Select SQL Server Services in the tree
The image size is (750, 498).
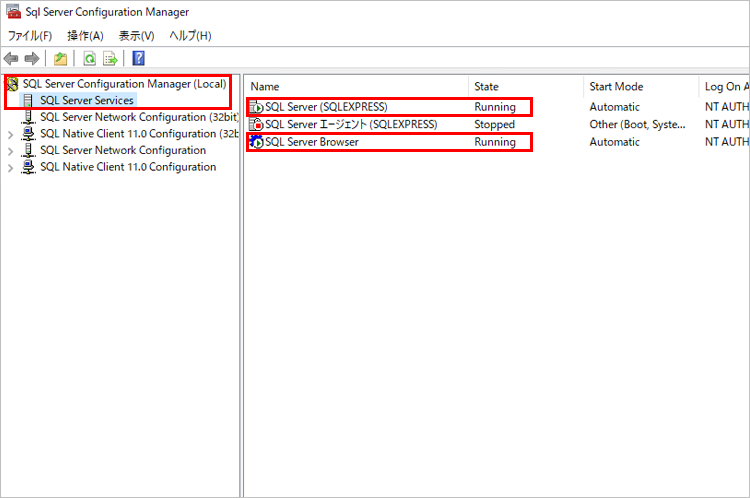87,100
